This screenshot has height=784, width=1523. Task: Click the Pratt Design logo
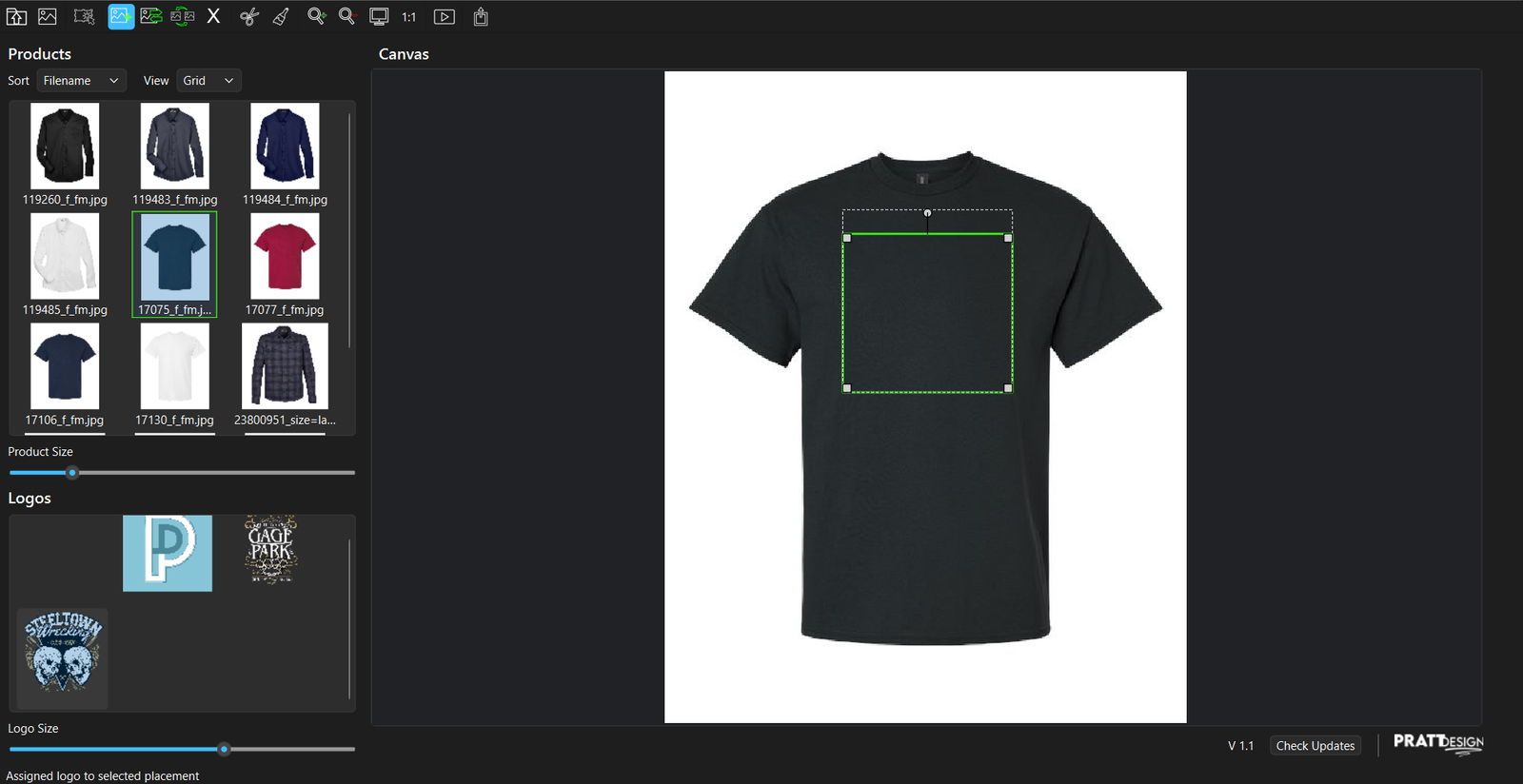click(1438, 743)
